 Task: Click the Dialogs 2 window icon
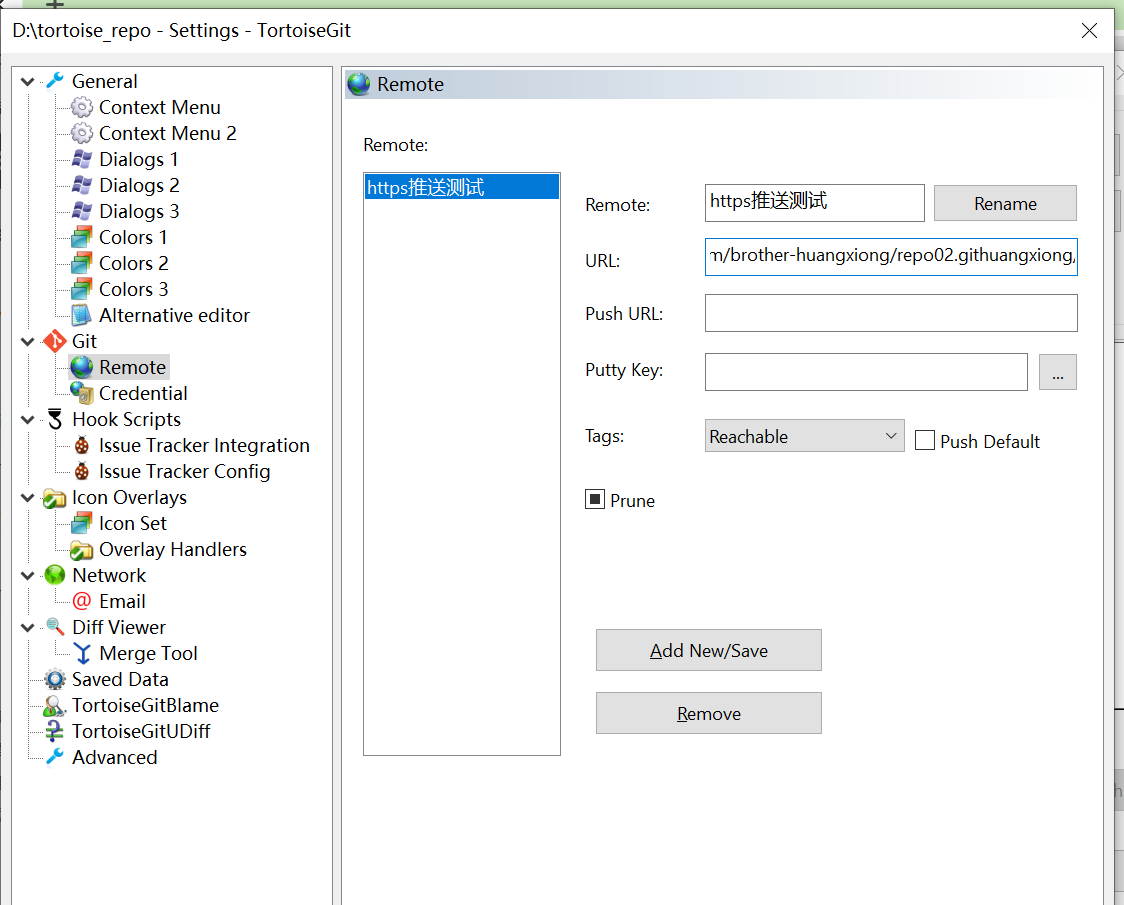(82, 185)
